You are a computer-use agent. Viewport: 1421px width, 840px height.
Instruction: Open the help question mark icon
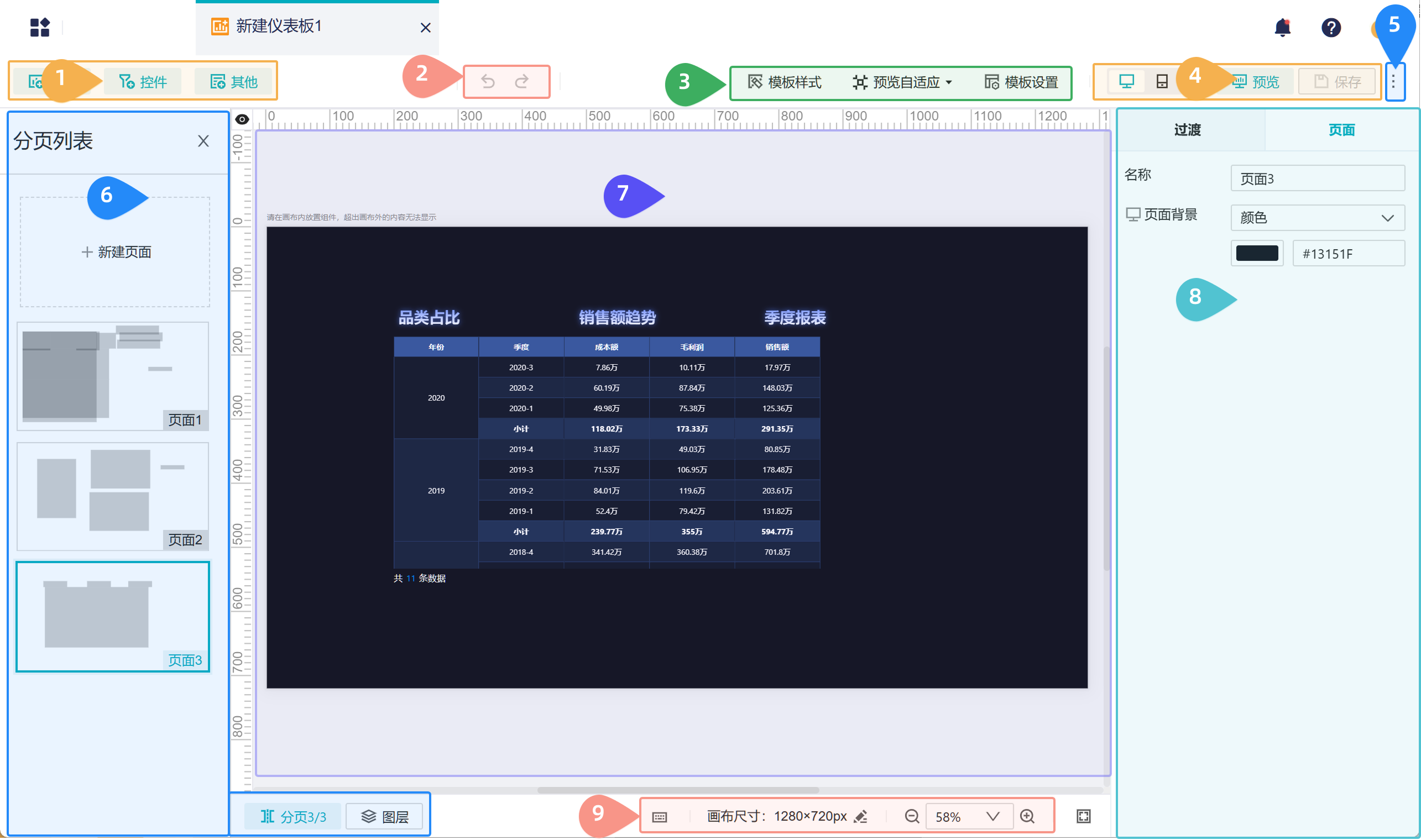(1331, 27)
